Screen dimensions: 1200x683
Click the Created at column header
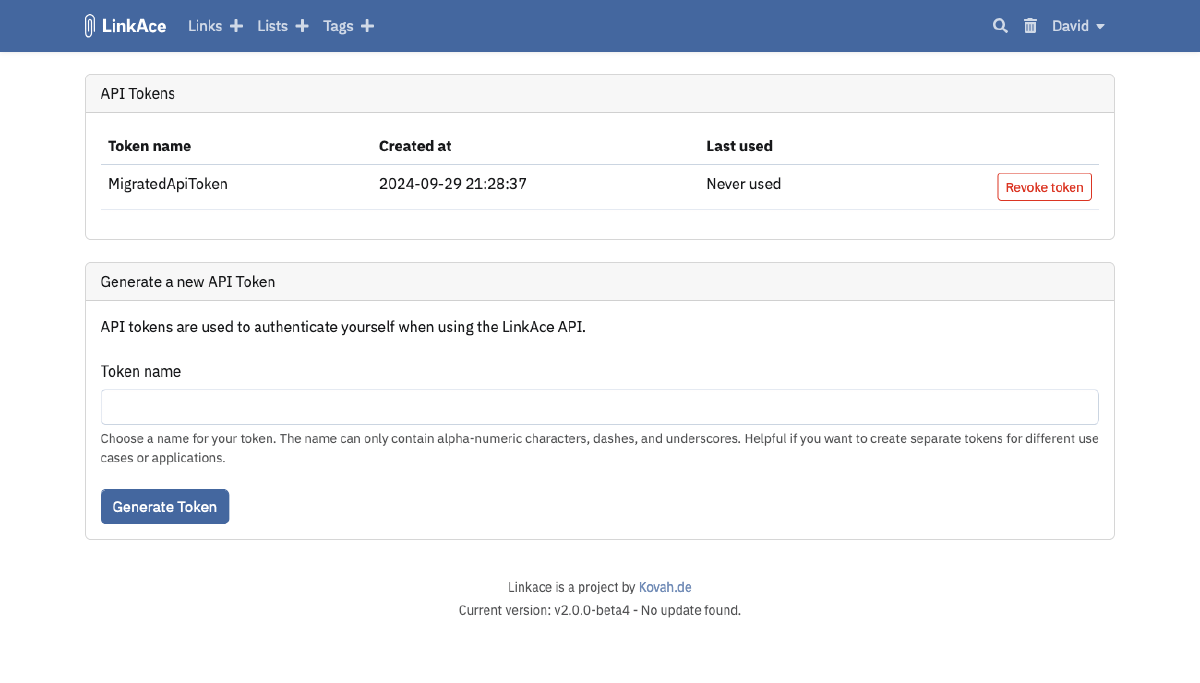pyautogui.click(x=415, y=145)
